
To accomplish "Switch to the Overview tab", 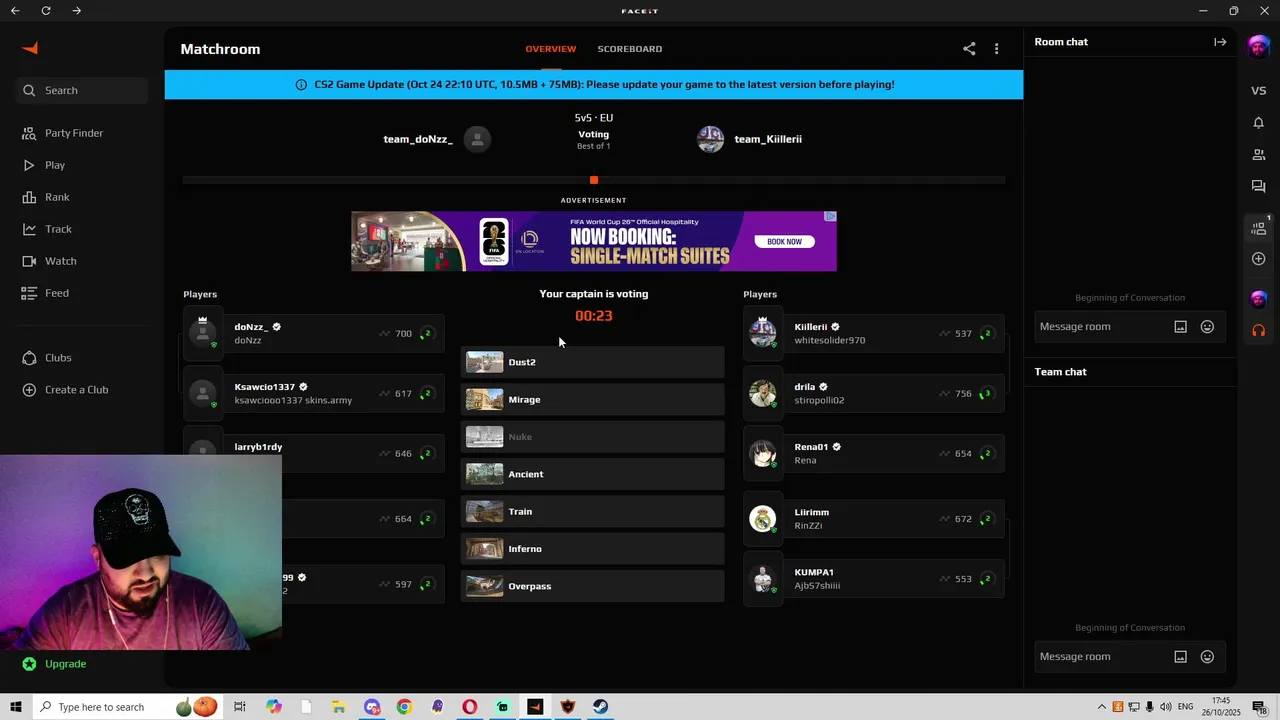I will (x=551, y=49).
